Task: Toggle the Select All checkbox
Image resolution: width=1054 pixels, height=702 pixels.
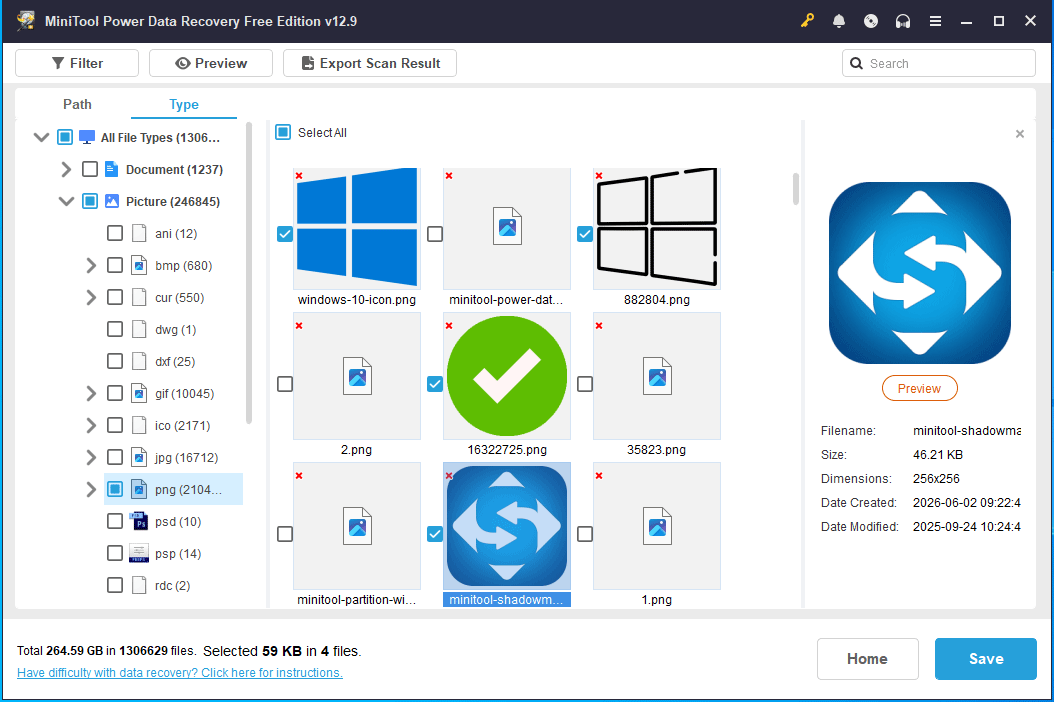Action: click(x=283, y=132)
